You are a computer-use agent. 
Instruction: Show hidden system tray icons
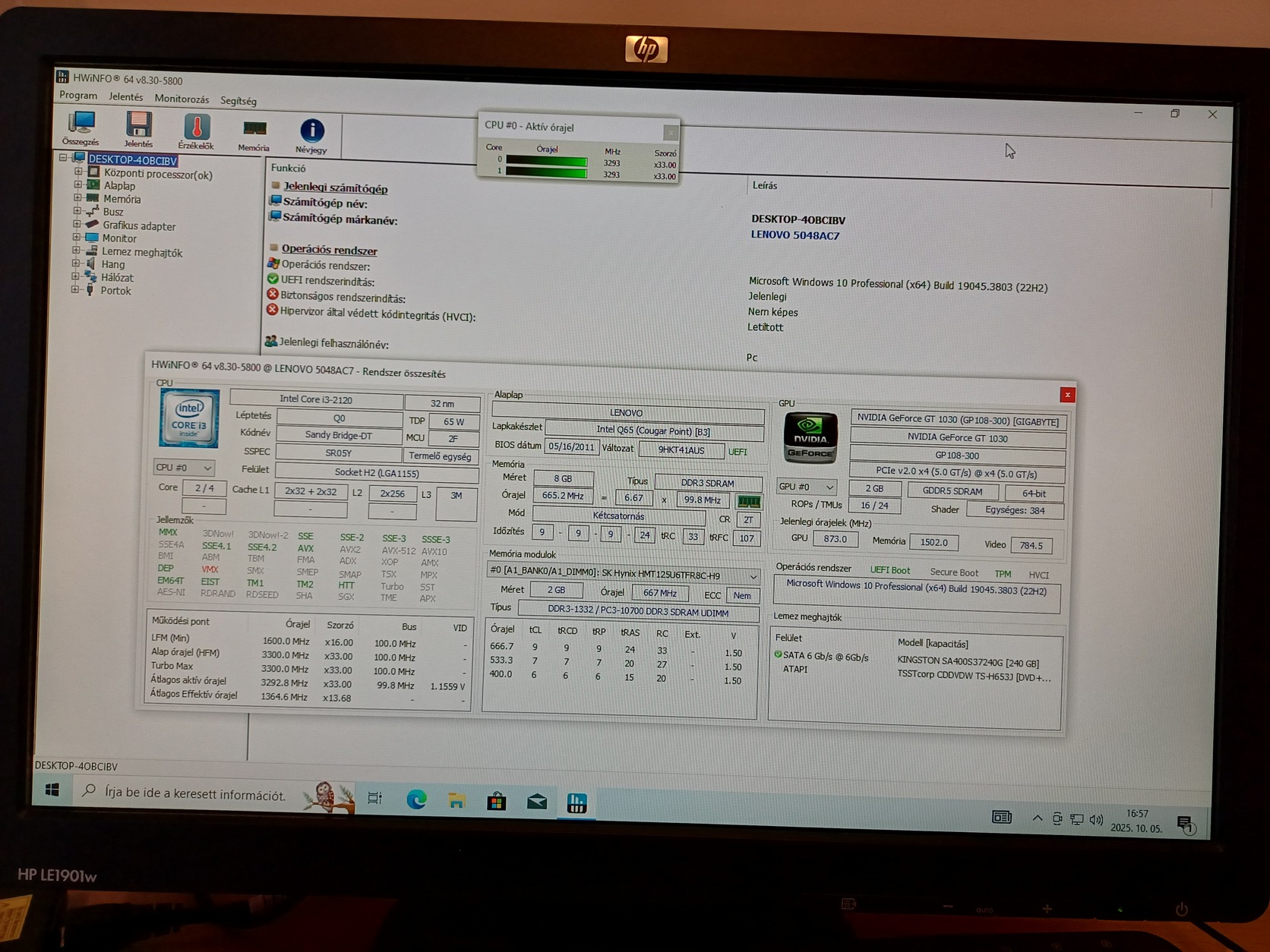click(x=1037, y=818)
